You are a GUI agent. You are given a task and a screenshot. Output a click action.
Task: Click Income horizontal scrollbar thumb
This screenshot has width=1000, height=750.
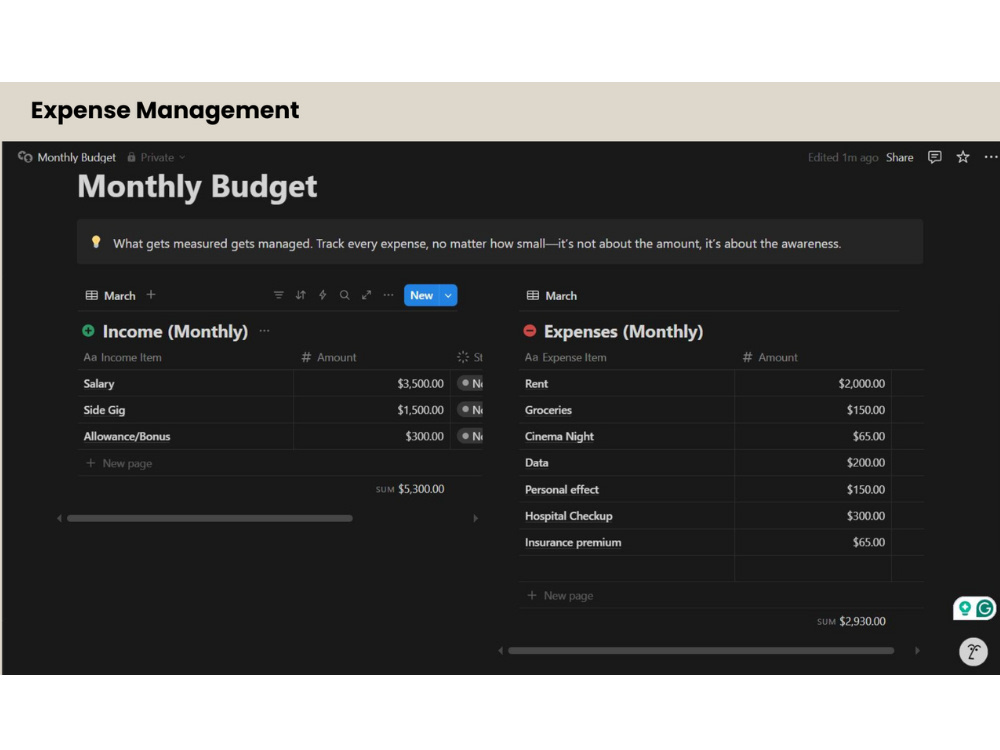click(x=210, y=518)
